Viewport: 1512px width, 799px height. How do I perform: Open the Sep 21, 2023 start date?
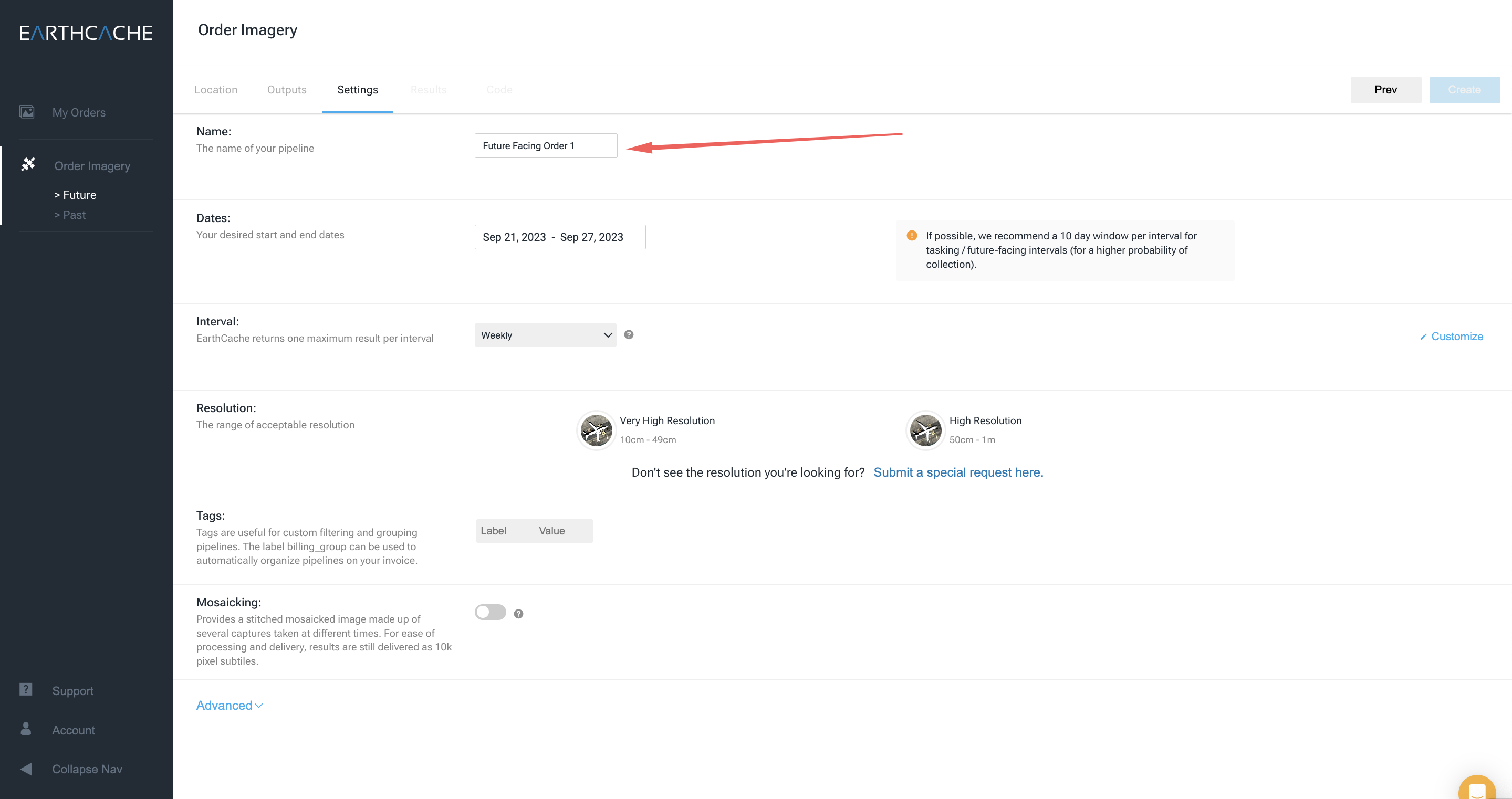(514, 237)
